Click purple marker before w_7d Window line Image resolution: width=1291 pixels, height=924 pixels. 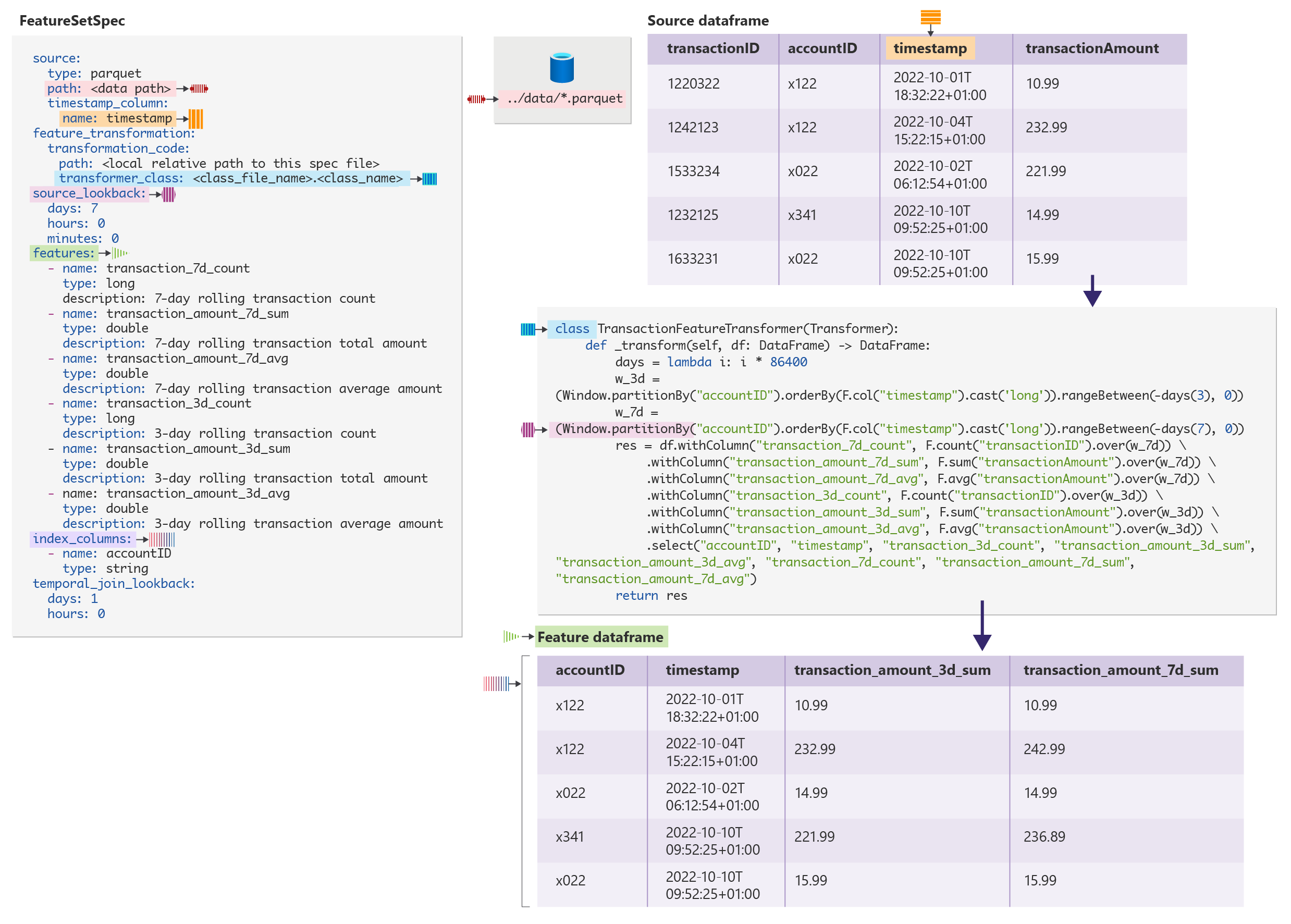(528, 429)
